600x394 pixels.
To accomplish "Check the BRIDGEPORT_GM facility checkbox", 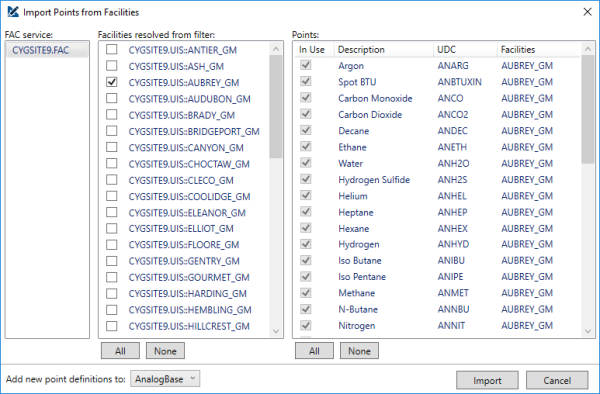I will [112, 131].
